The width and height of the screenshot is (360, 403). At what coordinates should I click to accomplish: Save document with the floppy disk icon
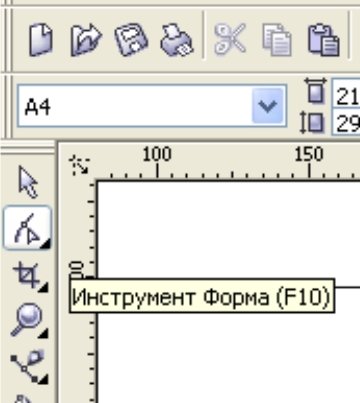131,39
